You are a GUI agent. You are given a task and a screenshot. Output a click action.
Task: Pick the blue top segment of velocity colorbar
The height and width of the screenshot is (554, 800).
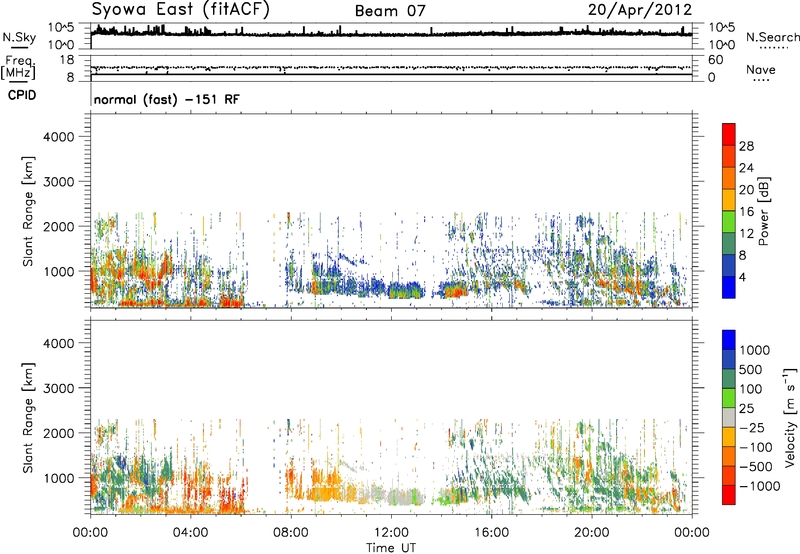point(729,340)
